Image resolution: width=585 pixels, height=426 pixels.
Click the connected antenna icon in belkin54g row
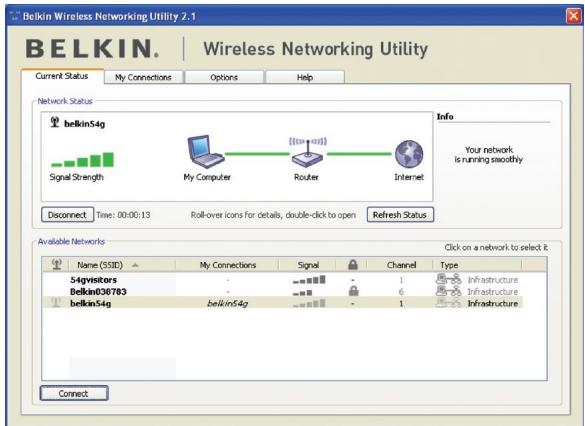pos(56,303)
